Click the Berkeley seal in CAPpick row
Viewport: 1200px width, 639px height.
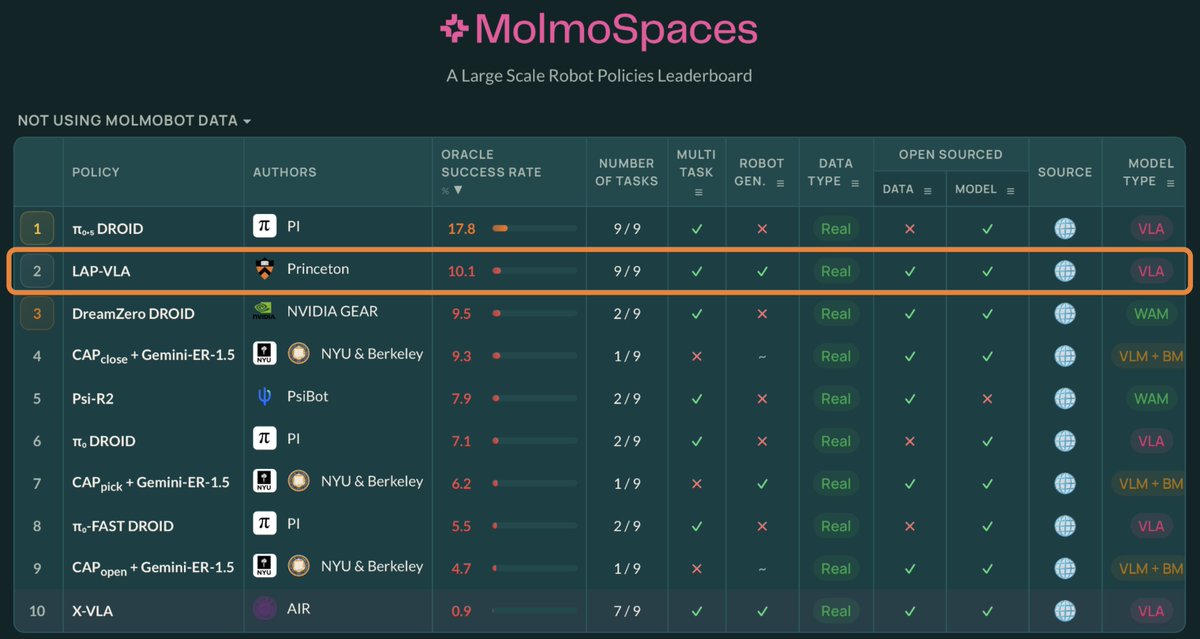pos(298,482)
